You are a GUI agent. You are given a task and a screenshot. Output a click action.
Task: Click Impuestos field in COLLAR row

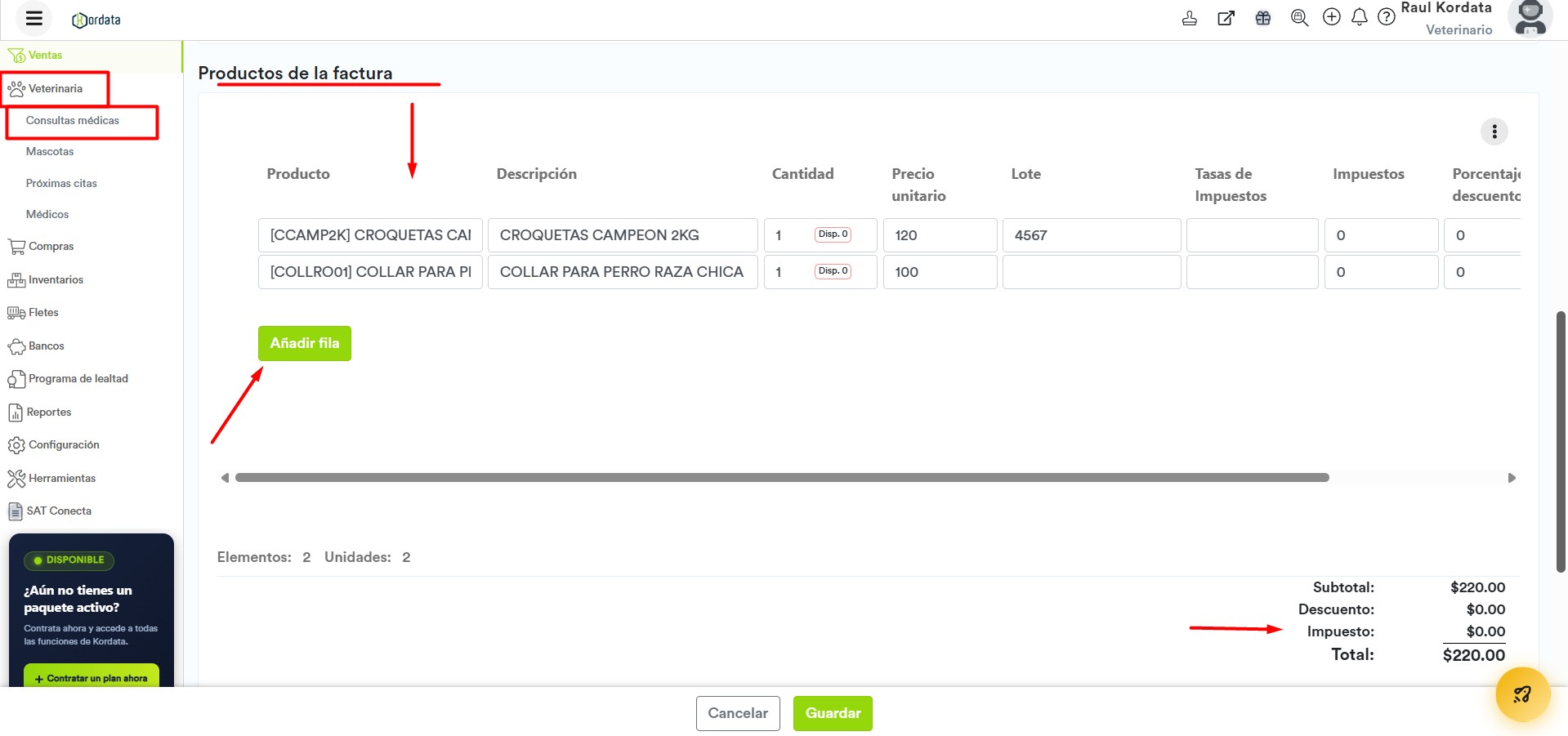(x=1381, y=272)
